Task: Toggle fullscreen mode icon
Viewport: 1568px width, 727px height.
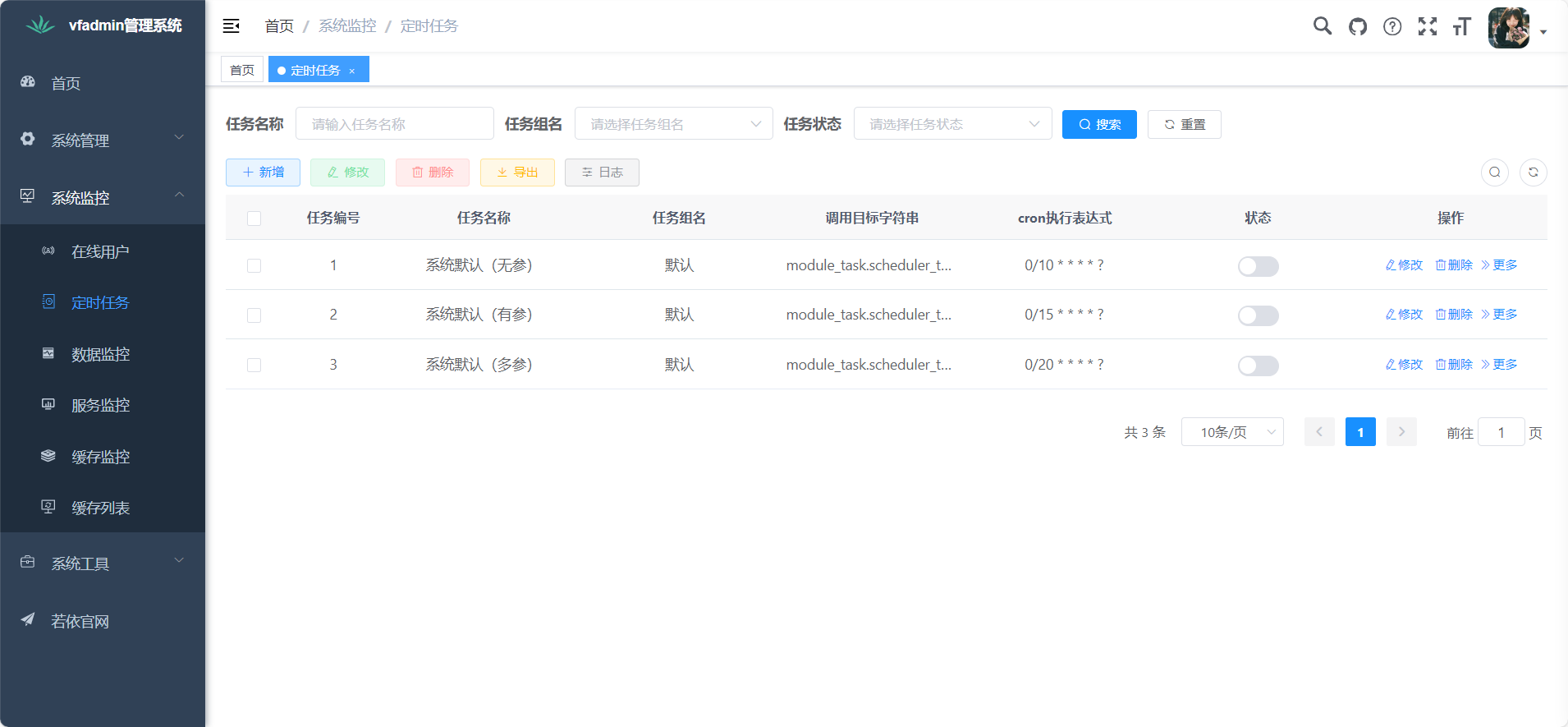Action: pyautogui.click(x=1428, y=26)
